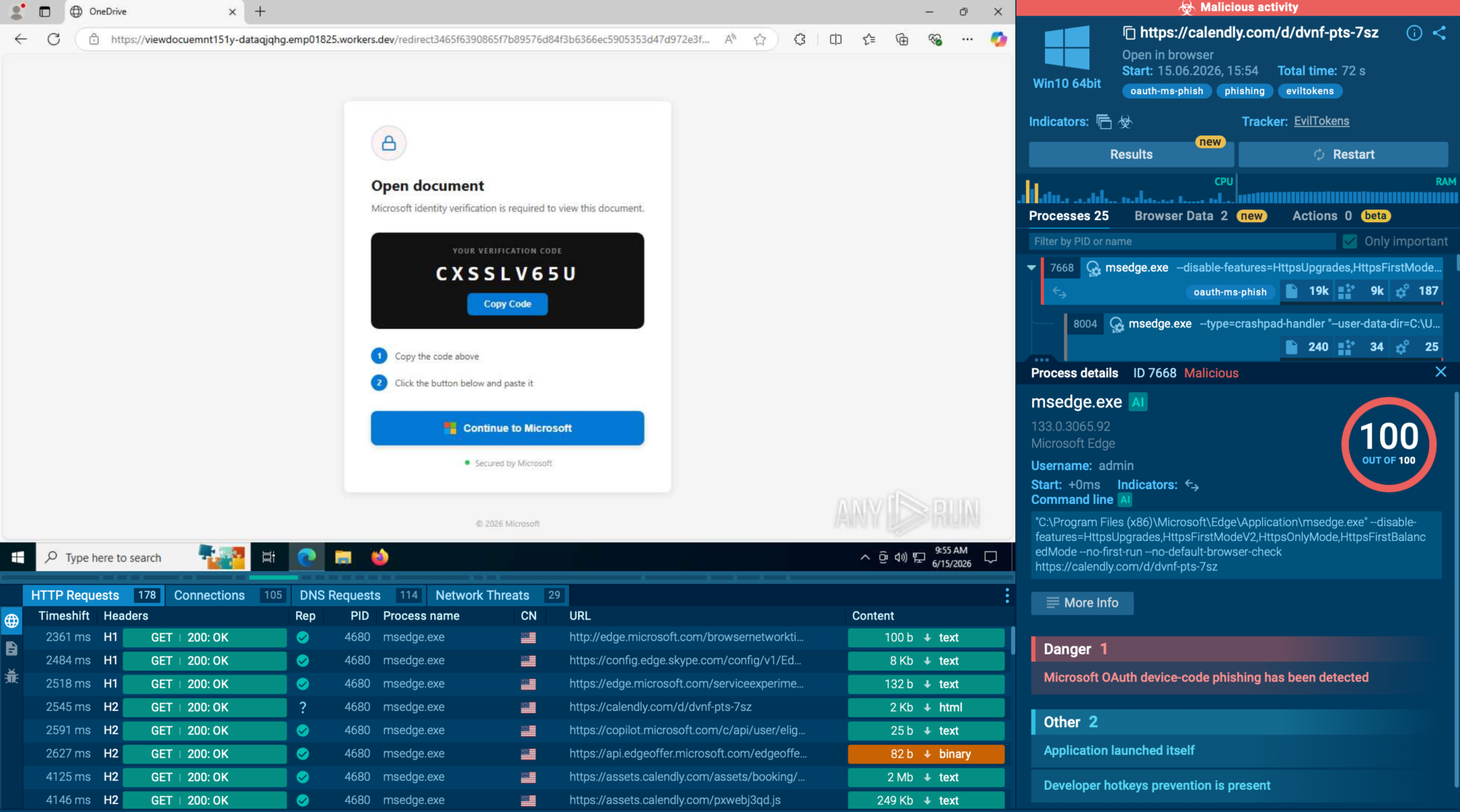Image resolution: width=1460 pixels, height=812 pixels.
Task: Click the Continue to Microsoft button
Action: (508, 428)
